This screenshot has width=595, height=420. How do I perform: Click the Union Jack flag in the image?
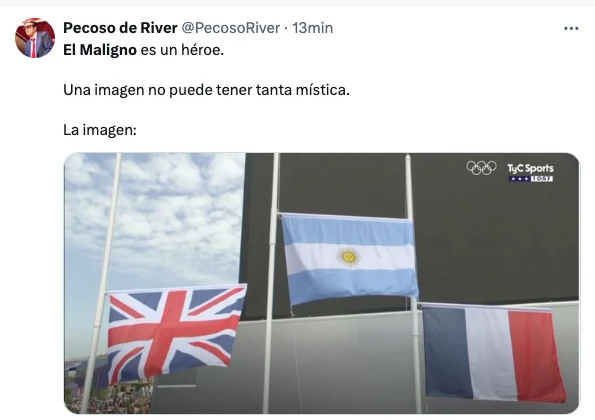tap(175, 333)
